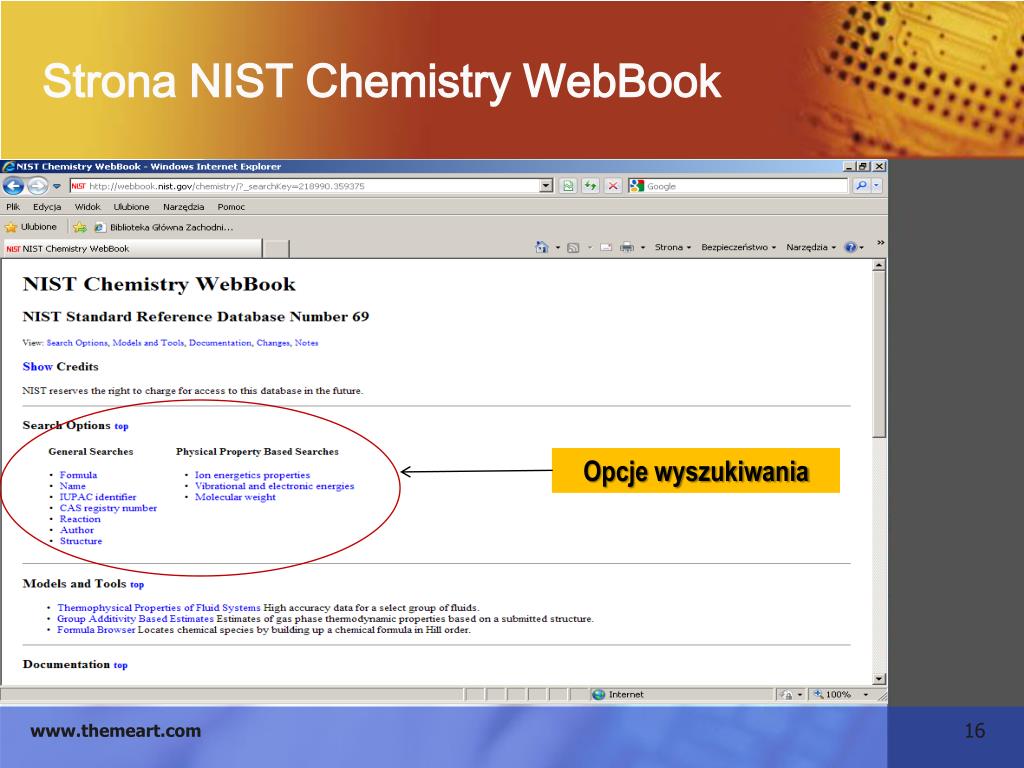
Task: Open the Formula Browser link
Action: point(96,630)
